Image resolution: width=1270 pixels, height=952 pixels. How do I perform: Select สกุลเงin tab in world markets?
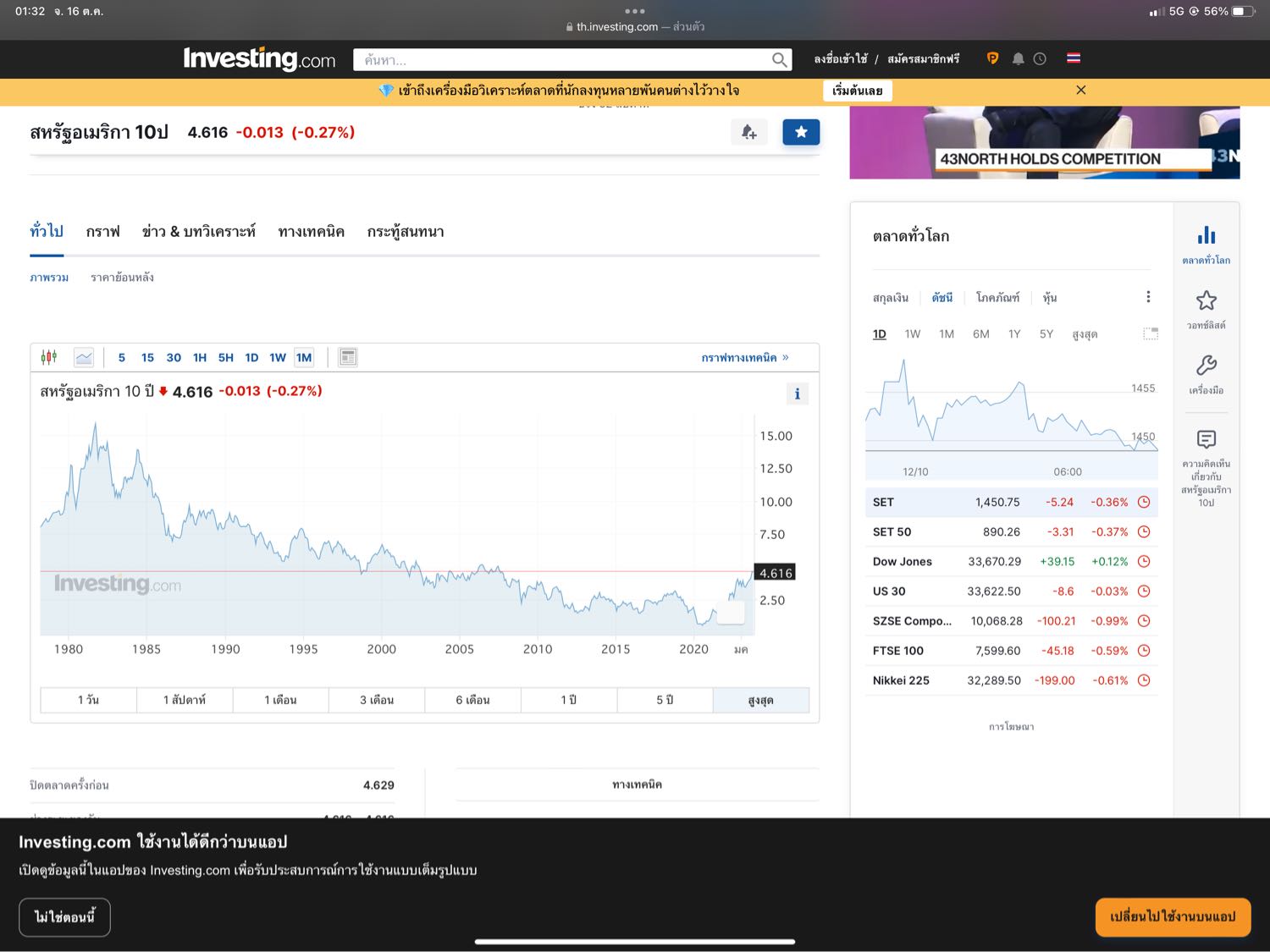click(x=891, y=298)
